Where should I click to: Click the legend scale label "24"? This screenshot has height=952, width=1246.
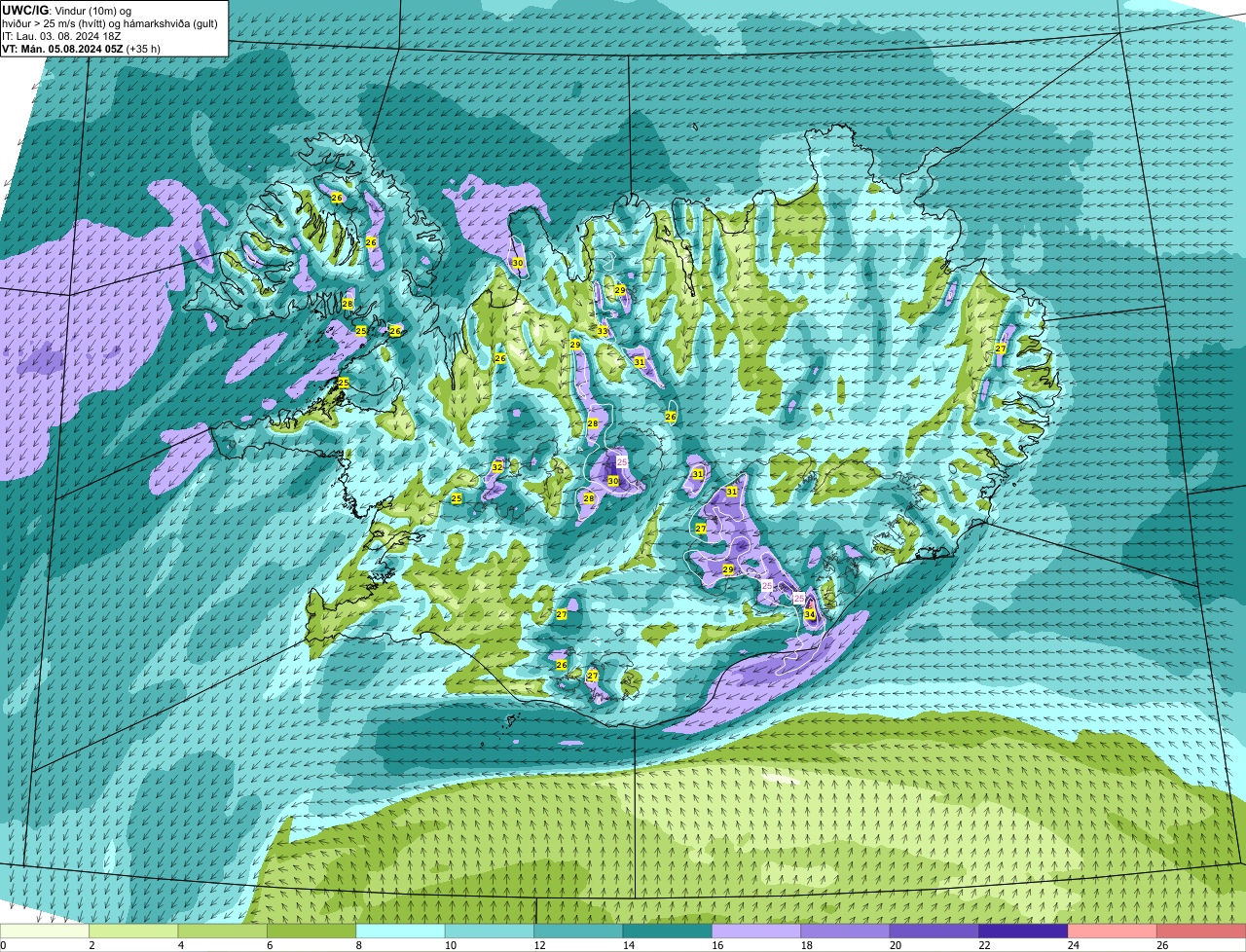1073,944
